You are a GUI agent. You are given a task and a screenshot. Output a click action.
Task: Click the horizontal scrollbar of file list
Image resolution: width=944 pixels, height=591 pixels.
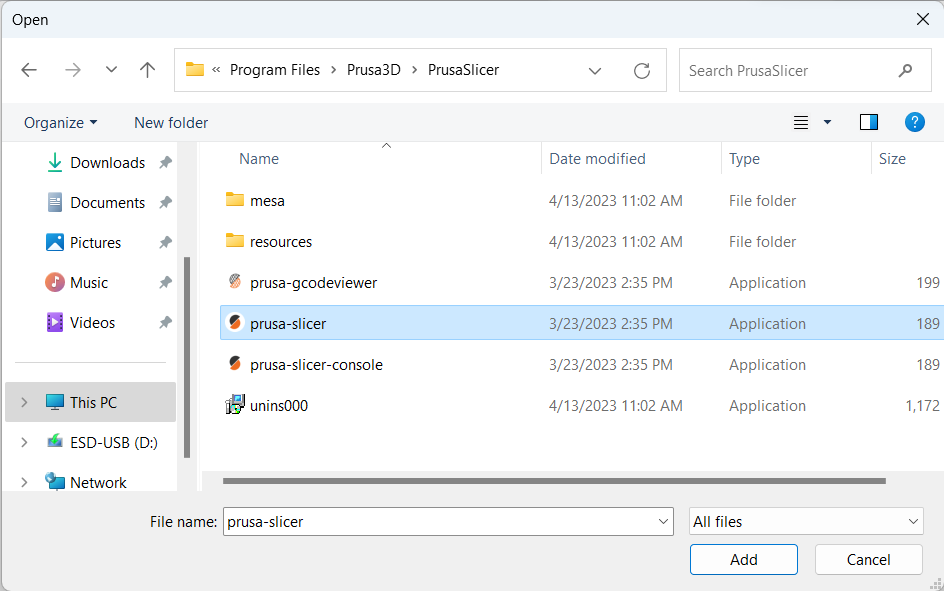point(554,481)
